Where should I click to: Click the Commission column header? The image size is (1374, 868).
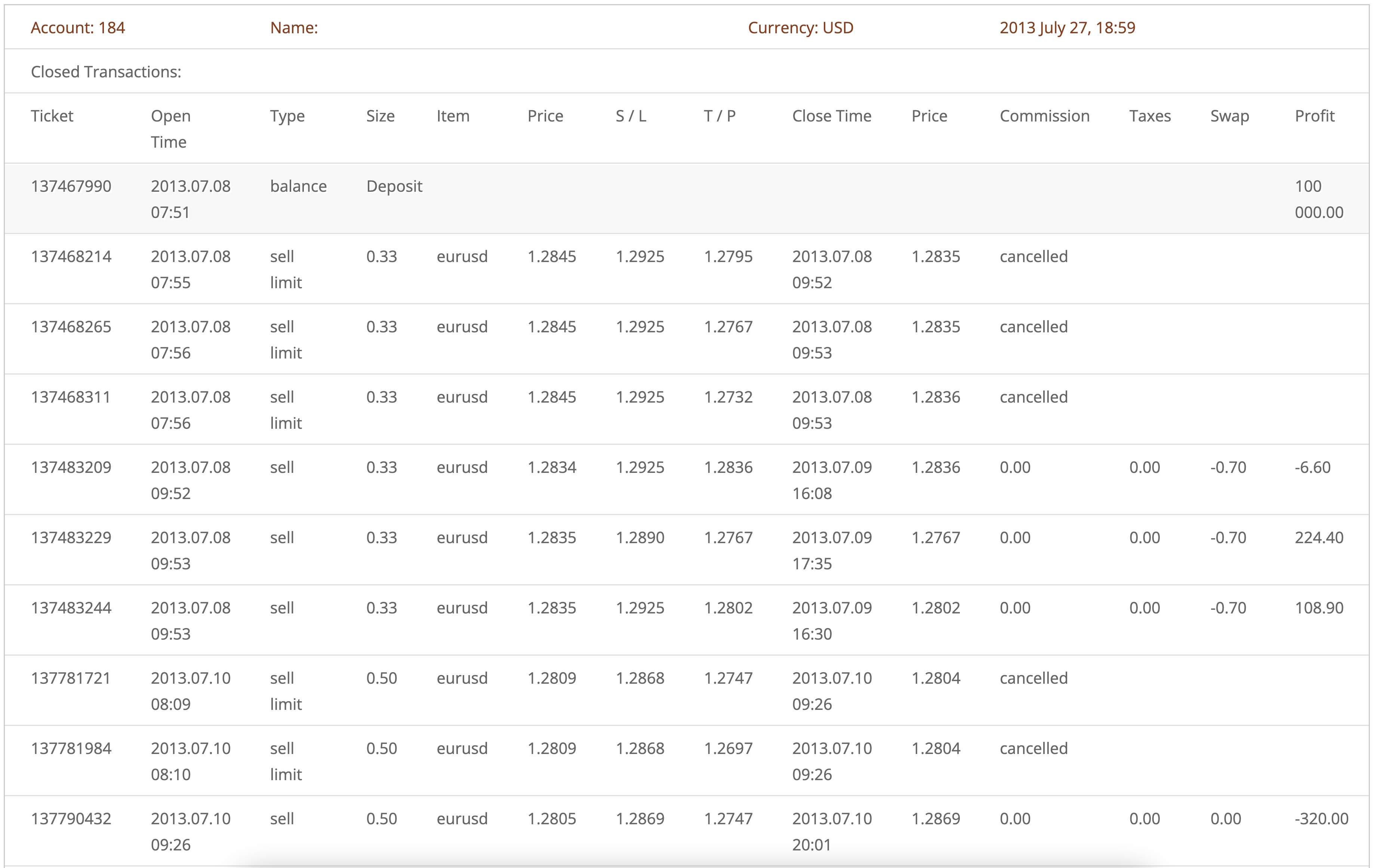pos(1044,116)
